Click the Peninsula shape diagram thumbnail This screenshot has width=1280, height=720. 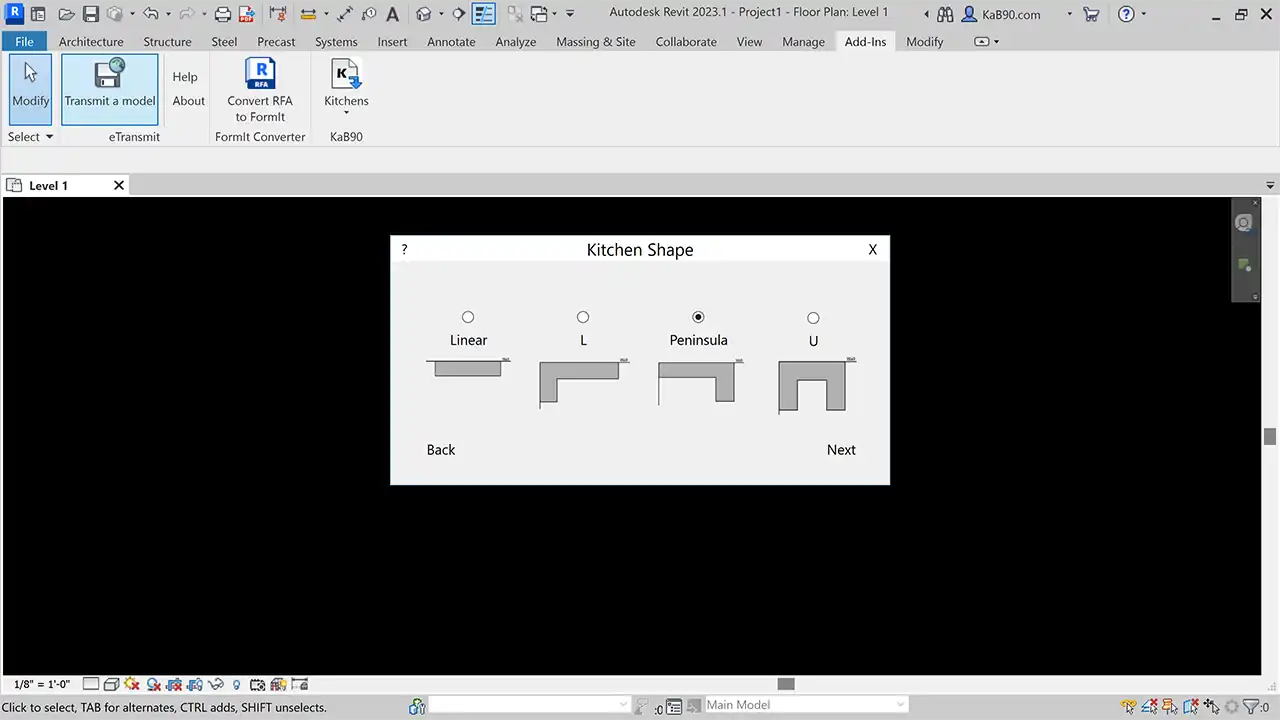click(698, 382)
